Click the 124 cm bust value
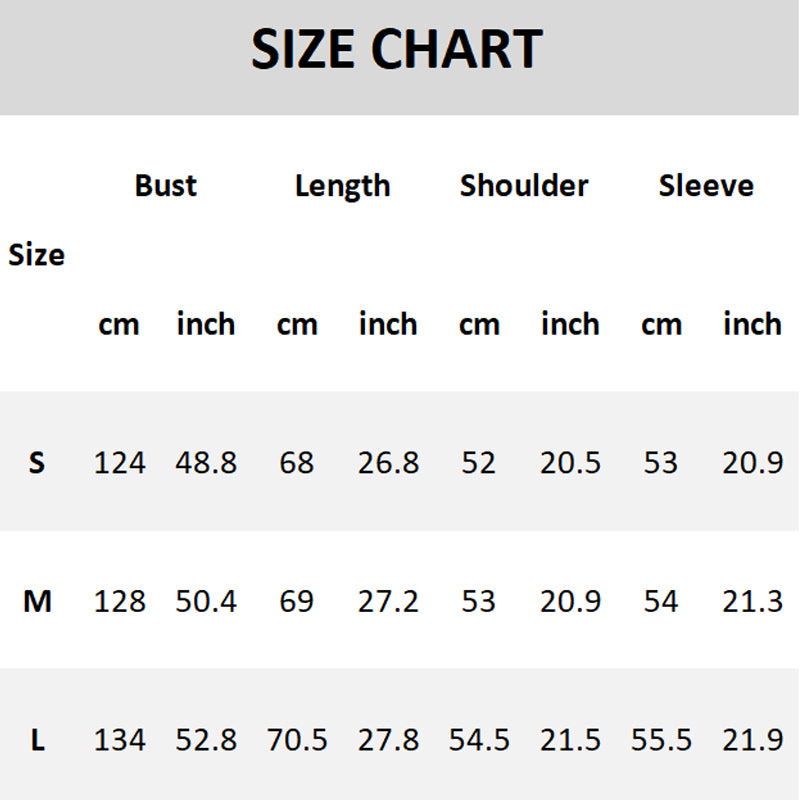800x800 pixels. point(120,463)
